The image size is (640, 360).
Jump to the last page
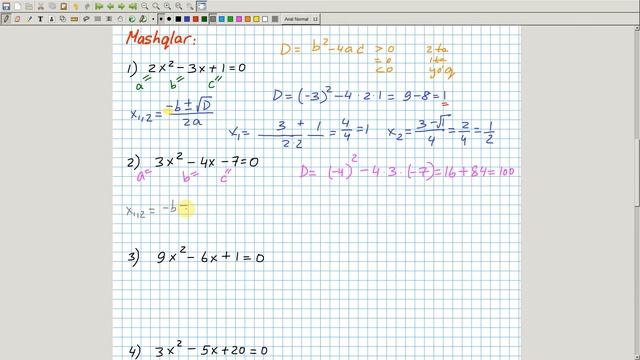click(x=133, y=7)
